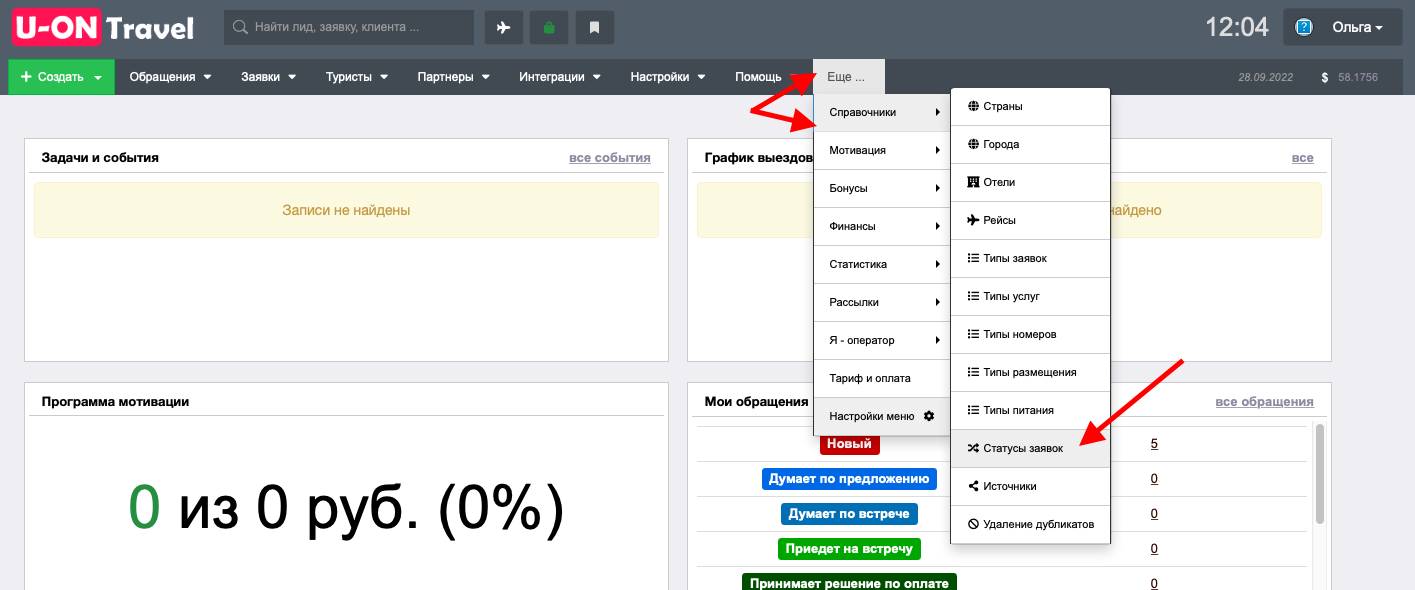This screenshot has width=1415, height=590.
Task: Expand the Настройки menu
Action: pos(667,77)
